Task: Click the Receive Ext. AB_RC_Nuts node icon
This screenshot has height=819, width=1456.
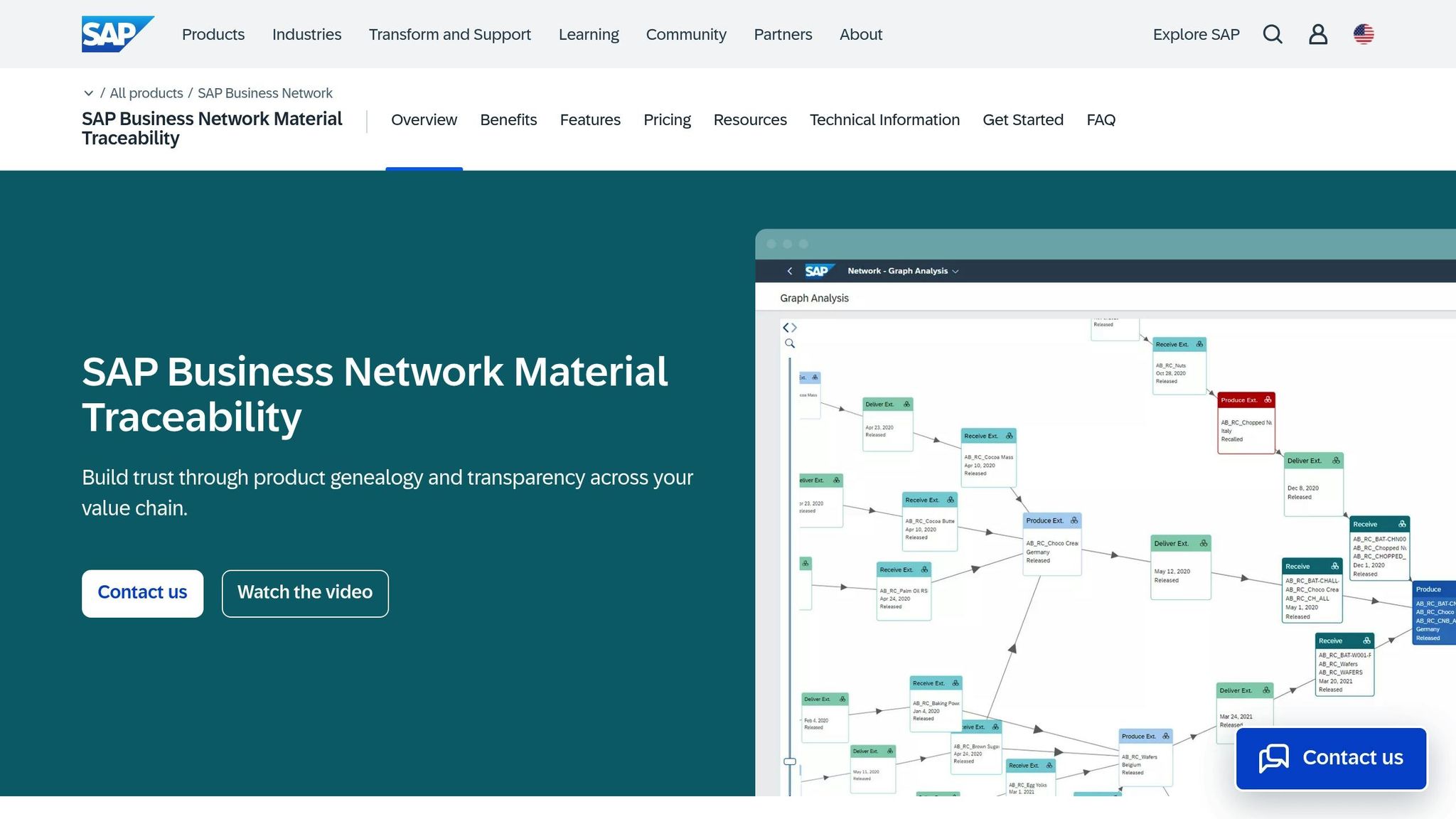Action: coord(1199,344)
